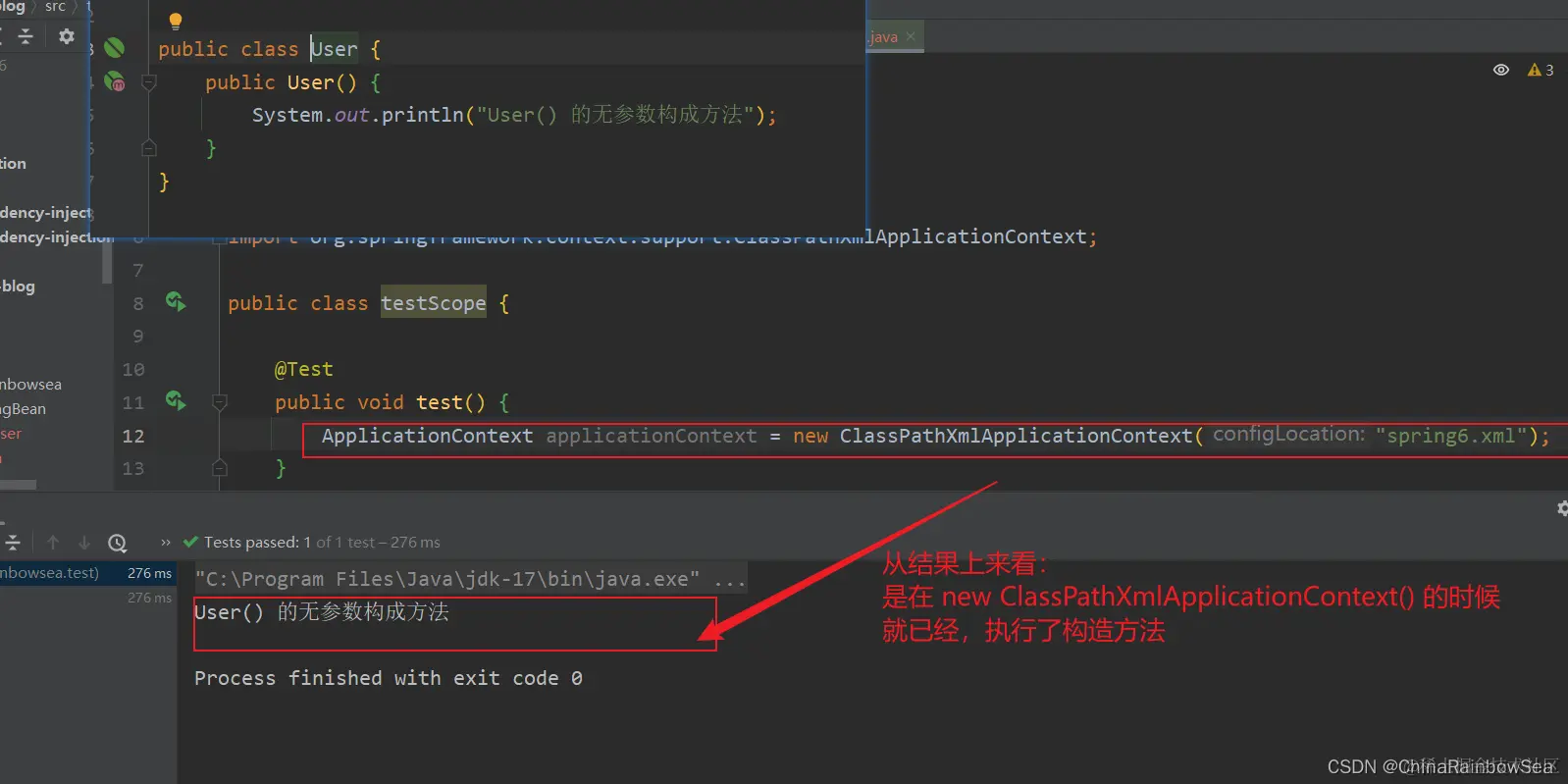Click src breadcrumb in navigation bar

coord(55,7)
